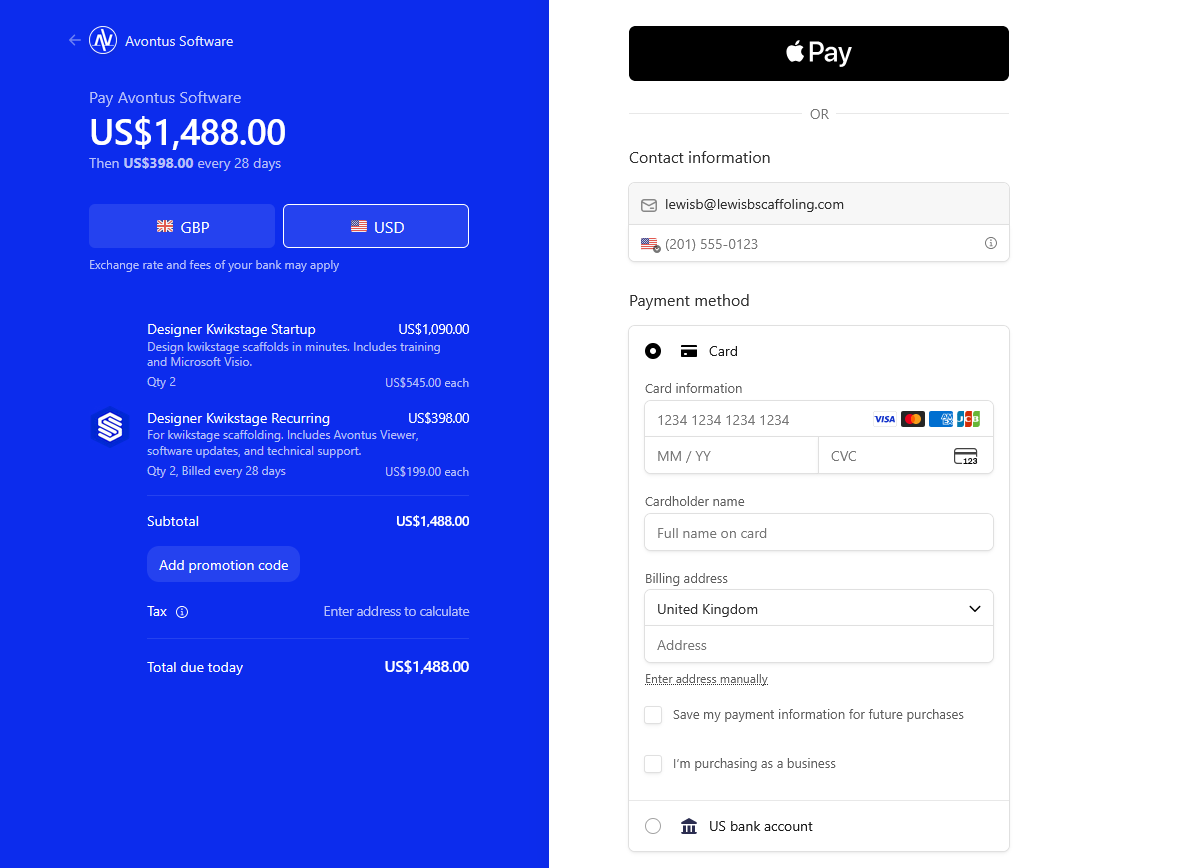Click the email address field
Viewport: 1202px width, 868px height.
coord(819,204)
